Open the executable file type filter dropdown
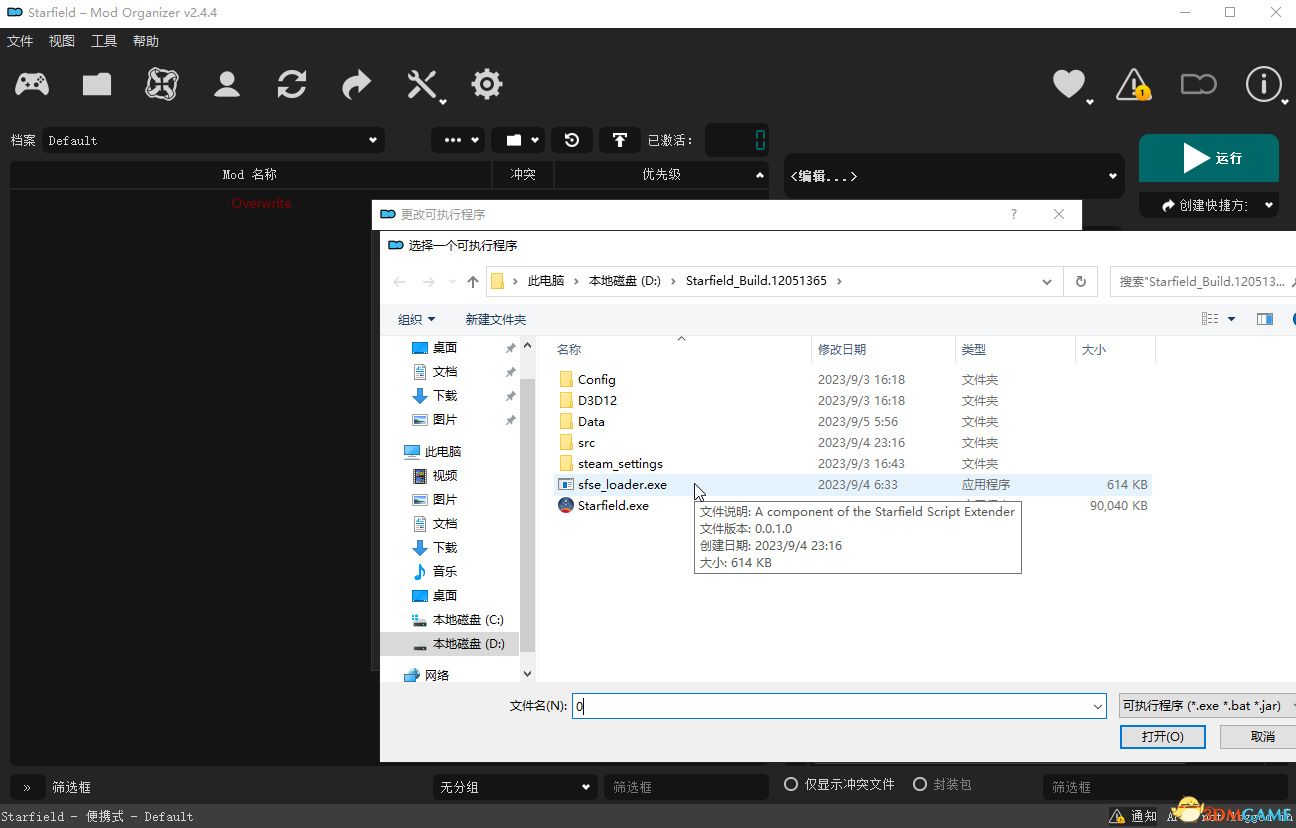Image resolution: width=1296 pixels, height=828 pixels. (1206, 706)
